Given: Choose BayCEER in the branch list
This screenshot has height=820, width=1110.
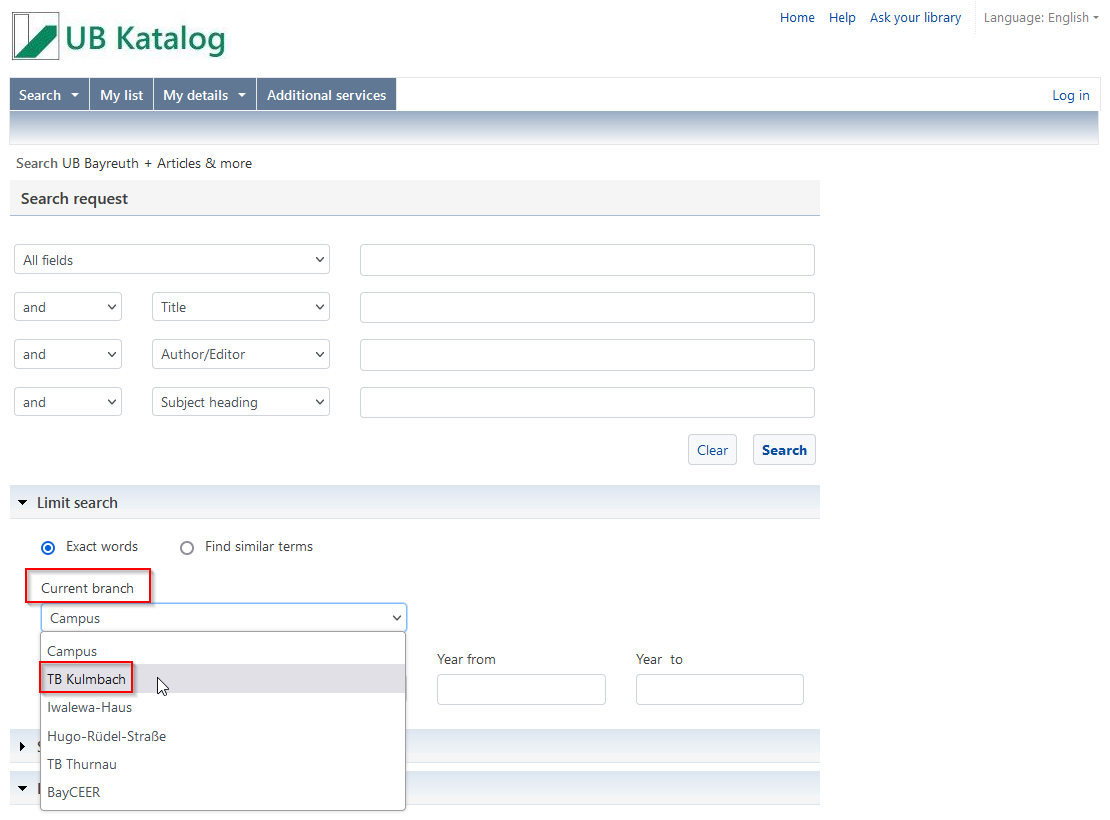Looking at the screenshot, I should 223,792.
